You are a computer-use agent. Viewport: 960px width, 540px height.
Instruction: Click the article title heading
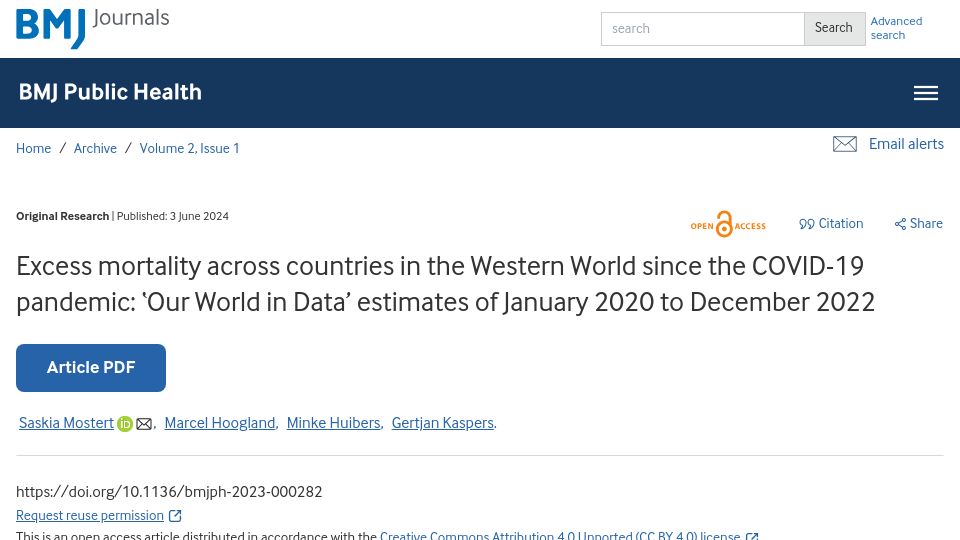click(x=446, y=284)
